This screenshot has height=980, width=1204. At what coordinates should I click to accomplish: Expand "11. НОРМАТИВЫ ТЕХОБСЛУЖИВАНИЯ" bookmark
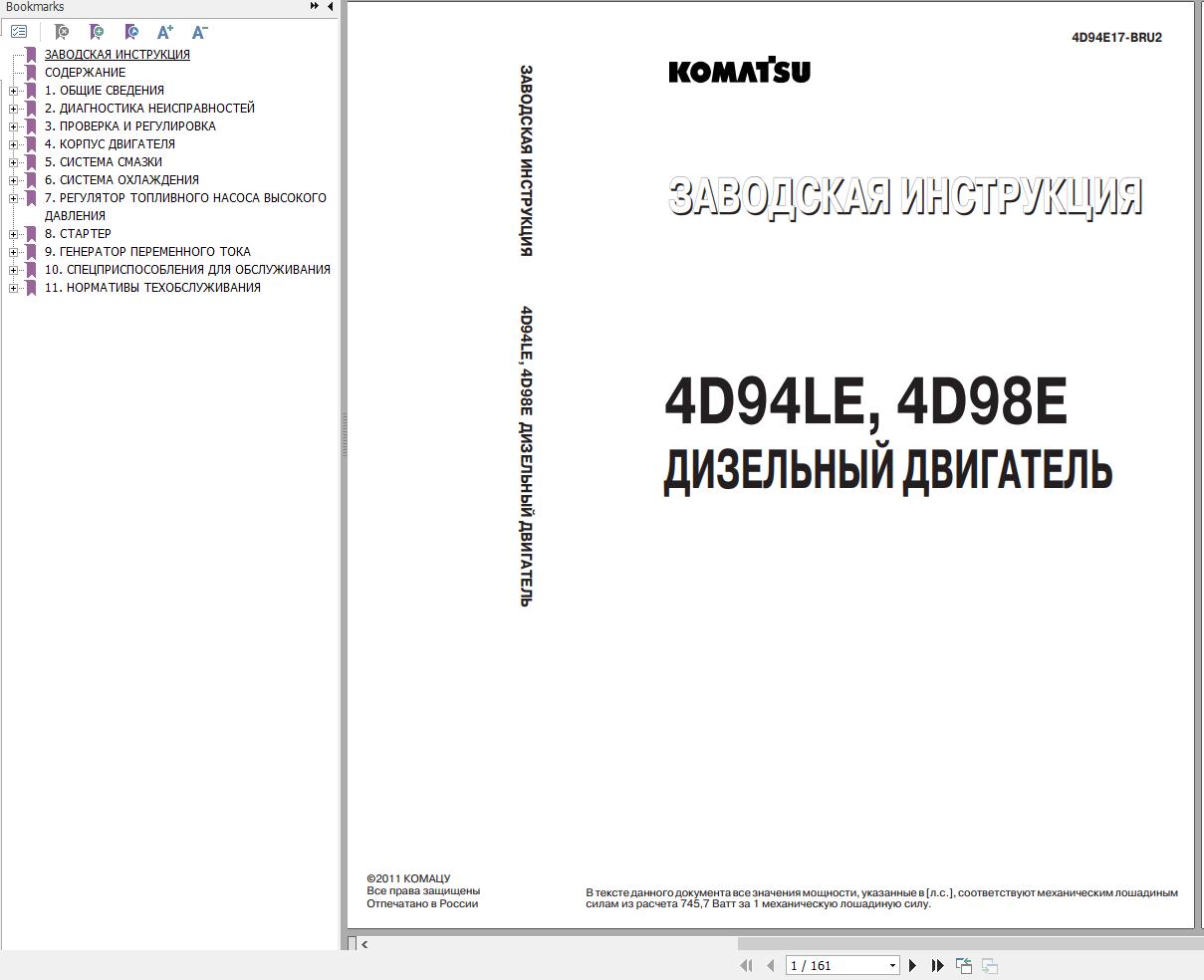11,287
